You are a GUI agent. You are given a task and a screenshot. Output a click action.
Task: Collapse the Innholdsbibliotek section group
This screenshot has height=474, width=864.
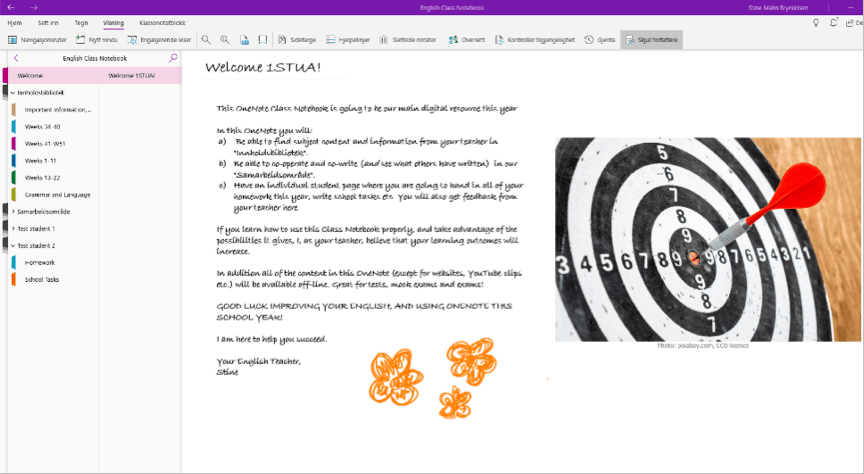pos(12,93)
